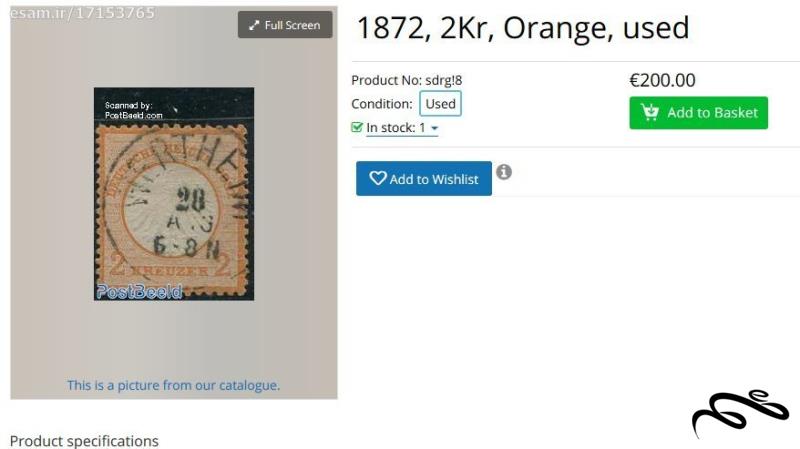Click the Scanned by PostBeeld.com caption
The image size is (800, 449).
coord(133,110)
